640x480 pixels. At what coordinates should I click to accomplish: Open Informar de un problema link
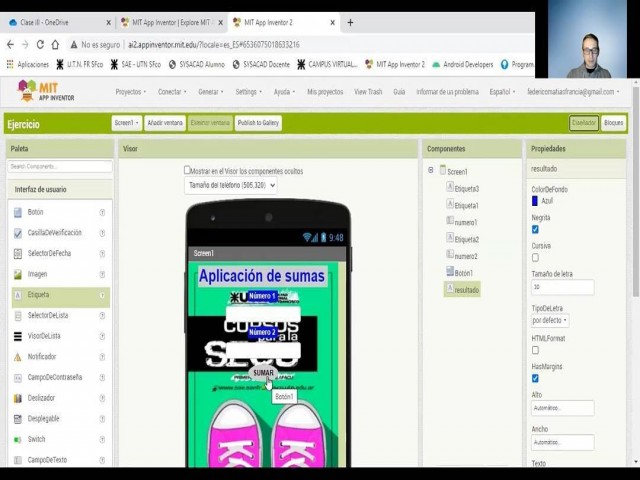pos(447,92)
